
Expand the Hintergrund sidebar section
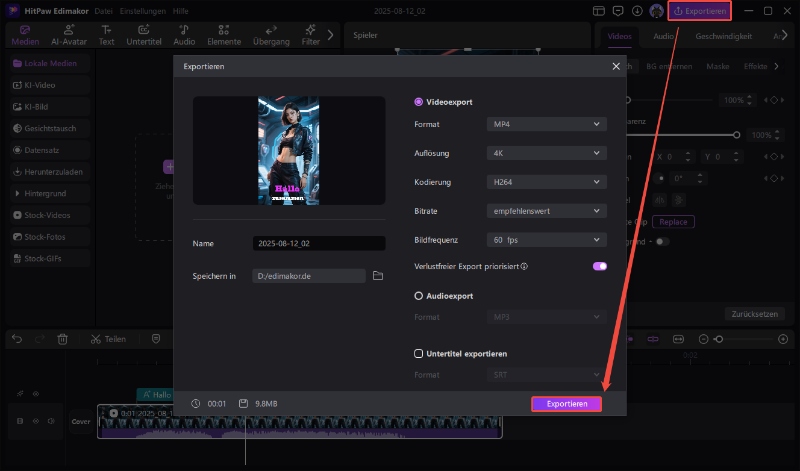(x=49, y=193)
